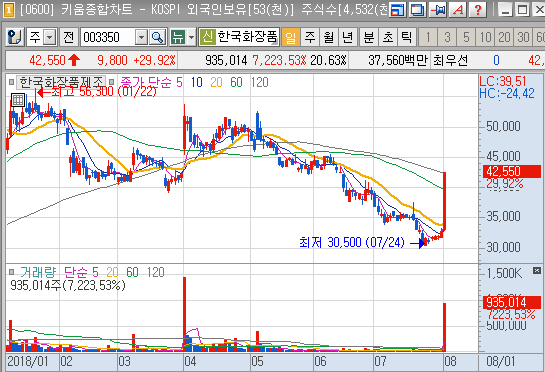The height and width of the screenshot is (372, 545).
Task: Open font settings with the red A icon
Action: click(458, 10)
